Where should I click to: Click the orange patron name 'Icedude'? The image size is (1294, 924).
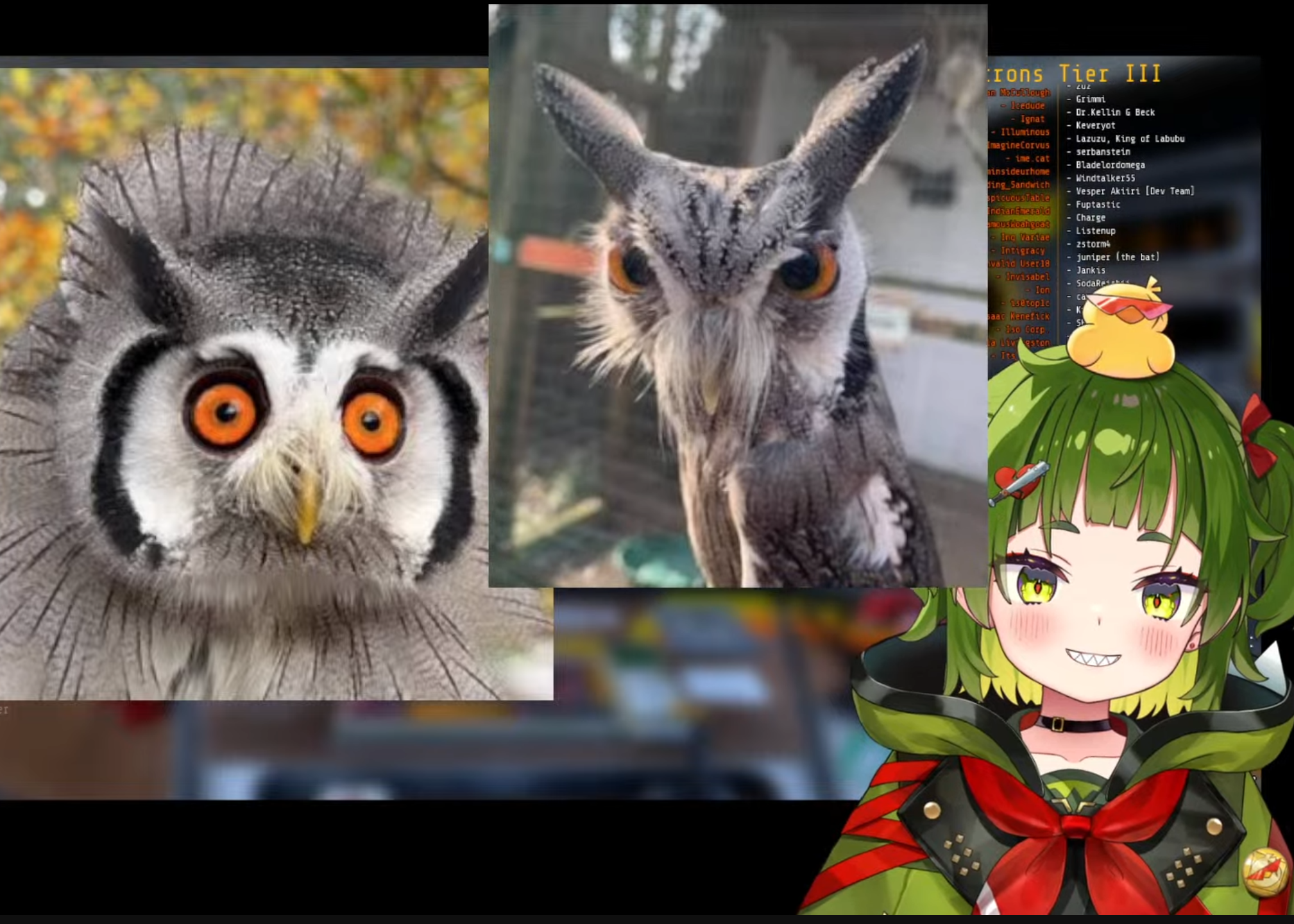click(1028, 106)
